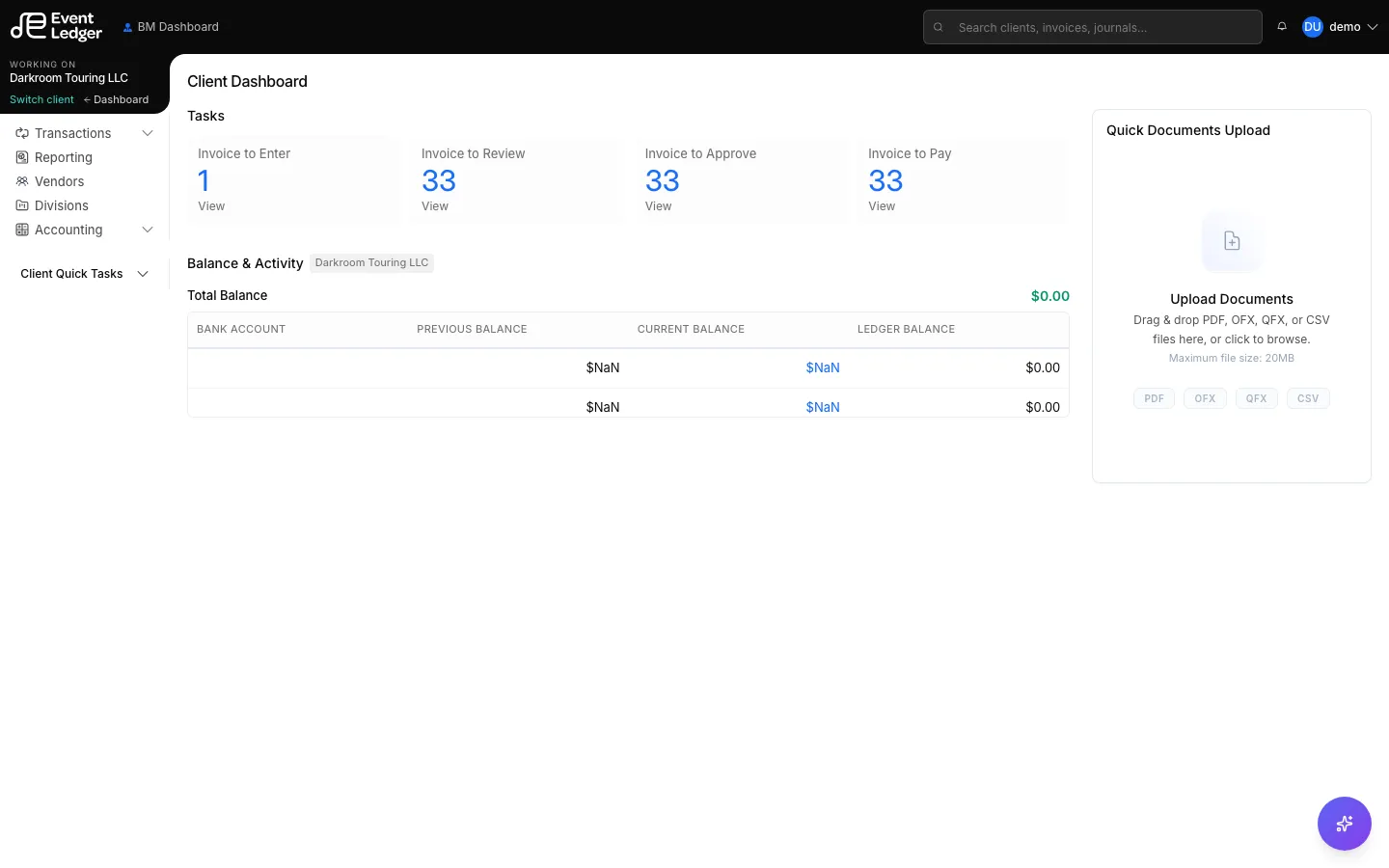Open Vendors in sidebar
1389x868 pixels.
coord(59,181)
